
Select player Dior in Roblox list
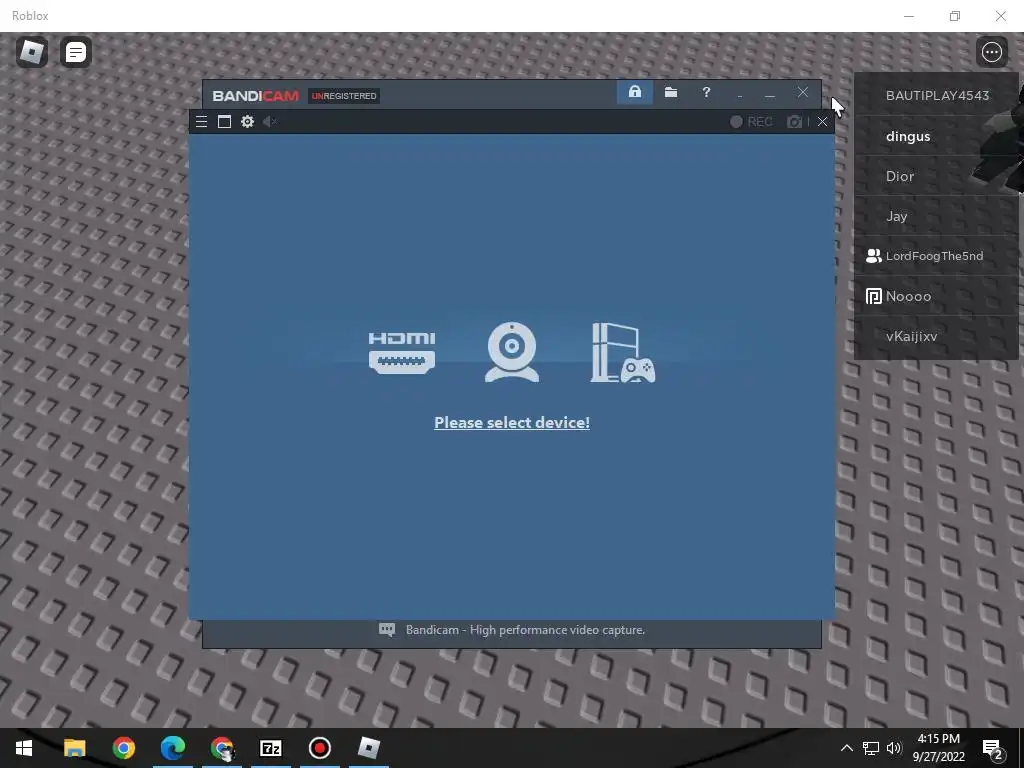(936, 176)
